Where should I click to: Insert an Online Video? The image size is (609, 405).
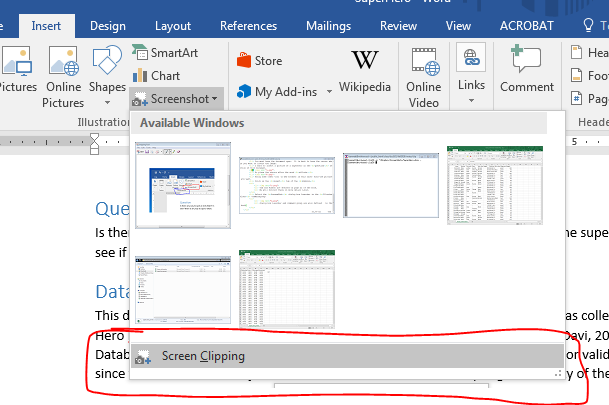424,75
